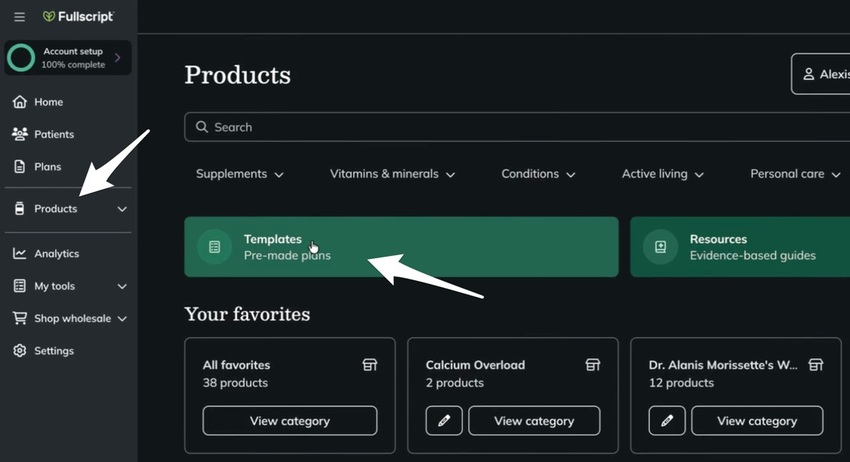
Task: Expand the Products sidebar chevron
Action: point(122,209)
